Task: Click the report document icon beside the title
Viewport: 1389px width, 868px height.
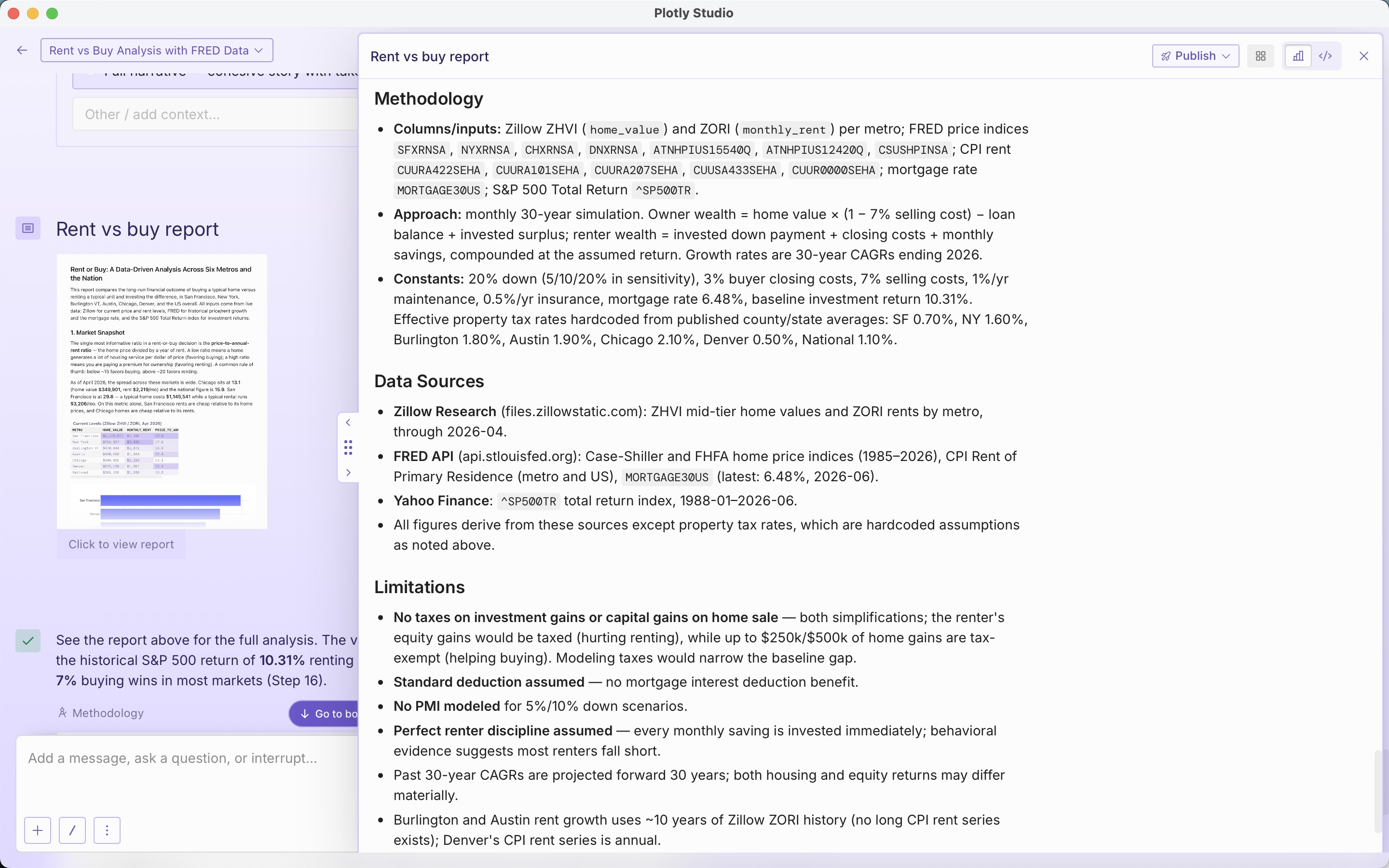Action: pyautogui.click(x=27, y=229)
